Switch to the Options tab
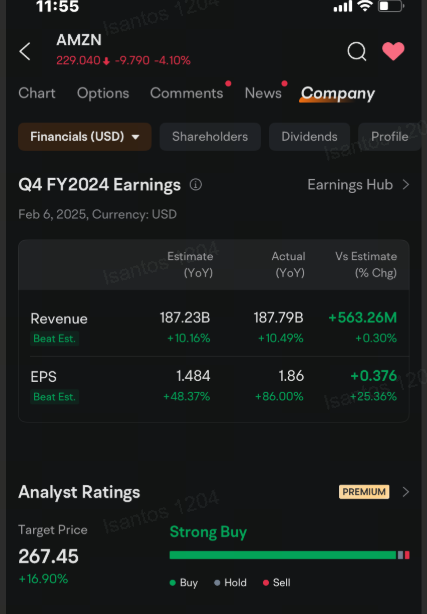Viewport: 427px width, 614px height. click(103, 93)
